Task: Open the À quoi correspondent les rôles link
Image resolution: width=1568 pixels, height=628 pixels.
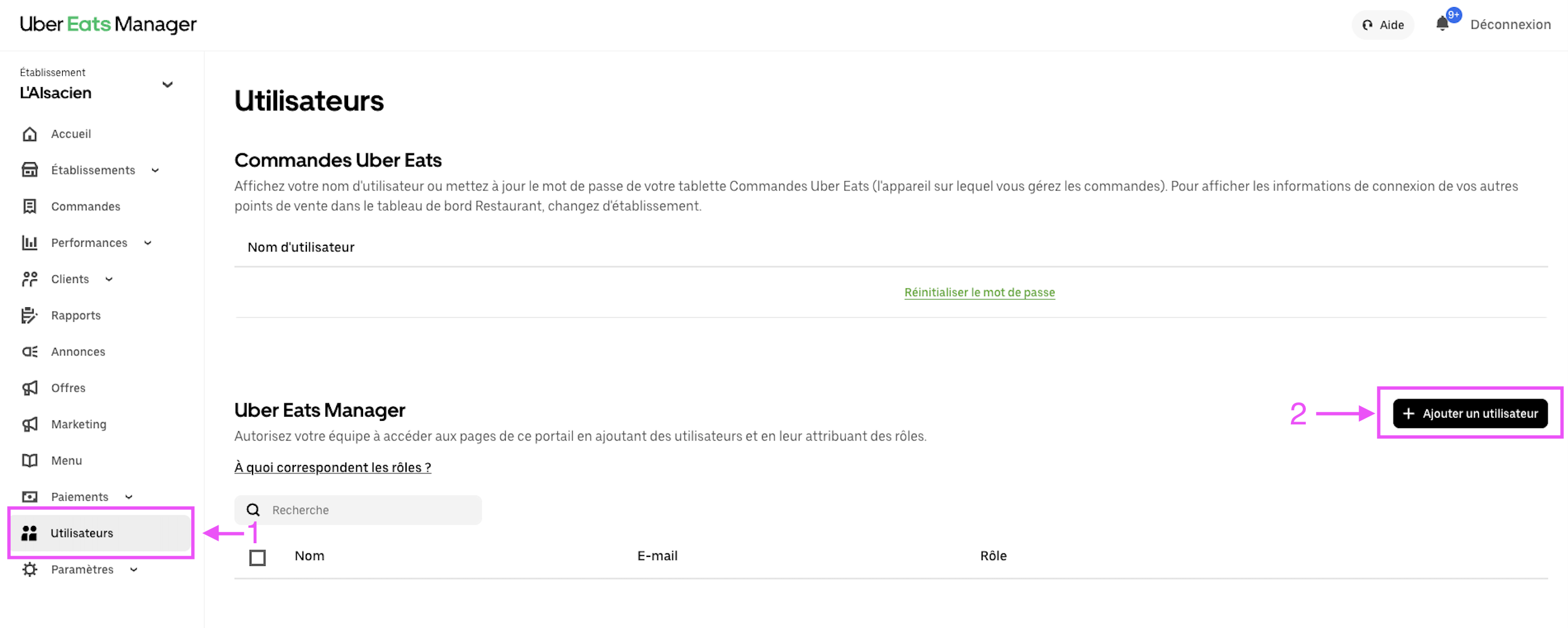Action: pyautogui.click(x=333, y=467)
